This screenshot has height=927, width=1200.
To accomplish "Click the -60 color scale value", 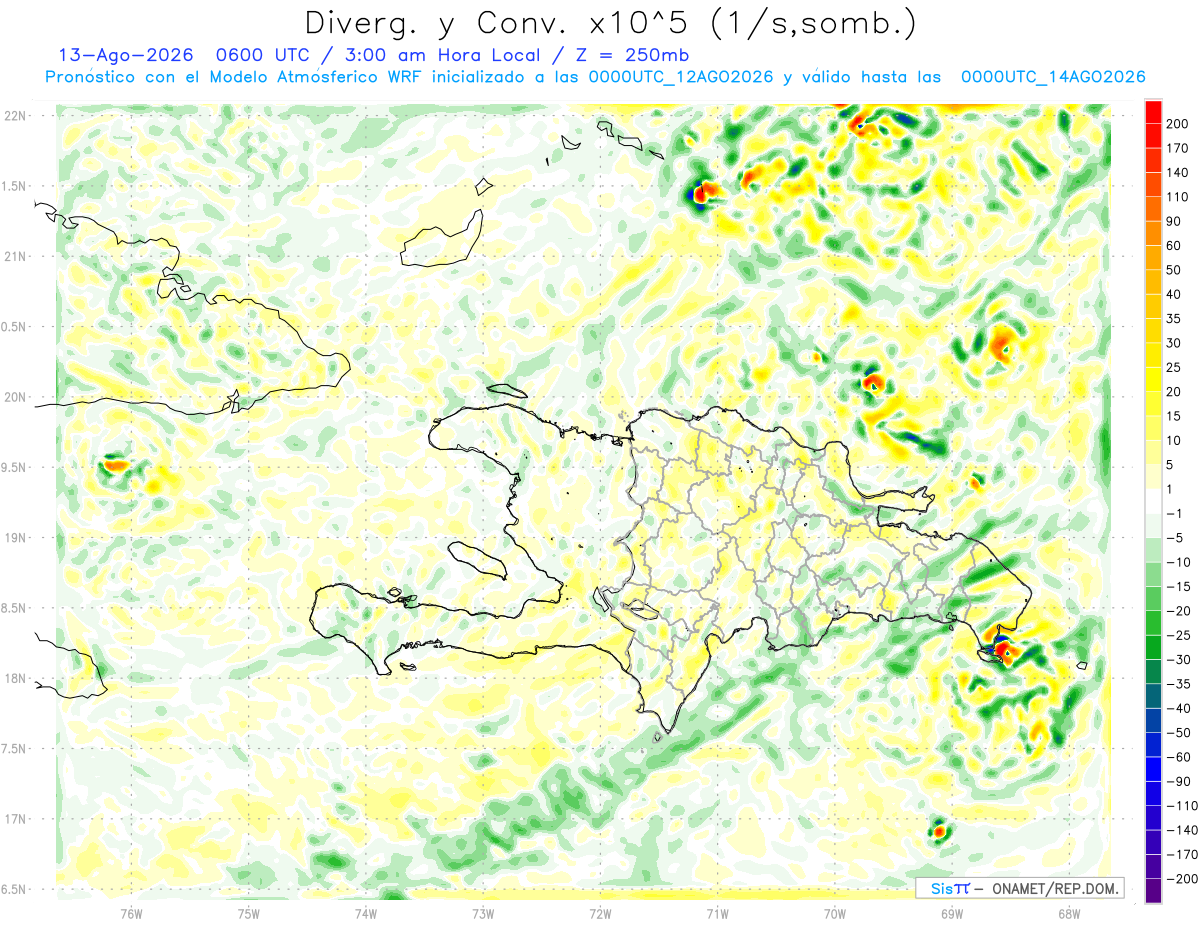I will click(x=1180, y=757).
